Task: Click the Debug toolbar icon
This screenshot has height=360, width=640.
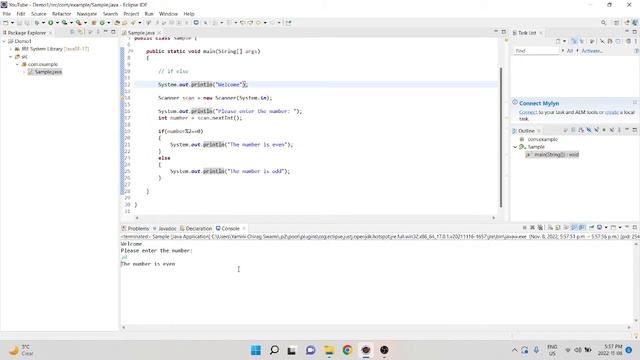Action: (x=37, y=23)
